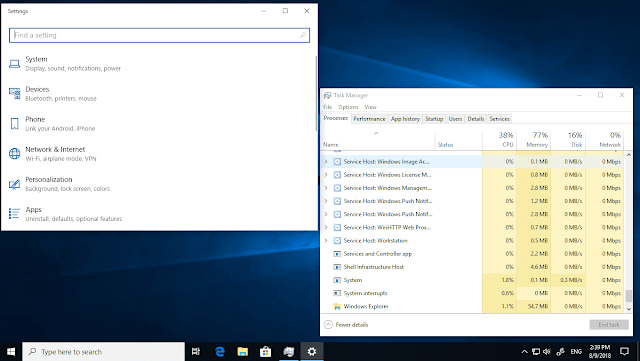Sort processes by Name column header
Image resolution: width=640 pixels, height=361 pixels.
coord(378,140)
